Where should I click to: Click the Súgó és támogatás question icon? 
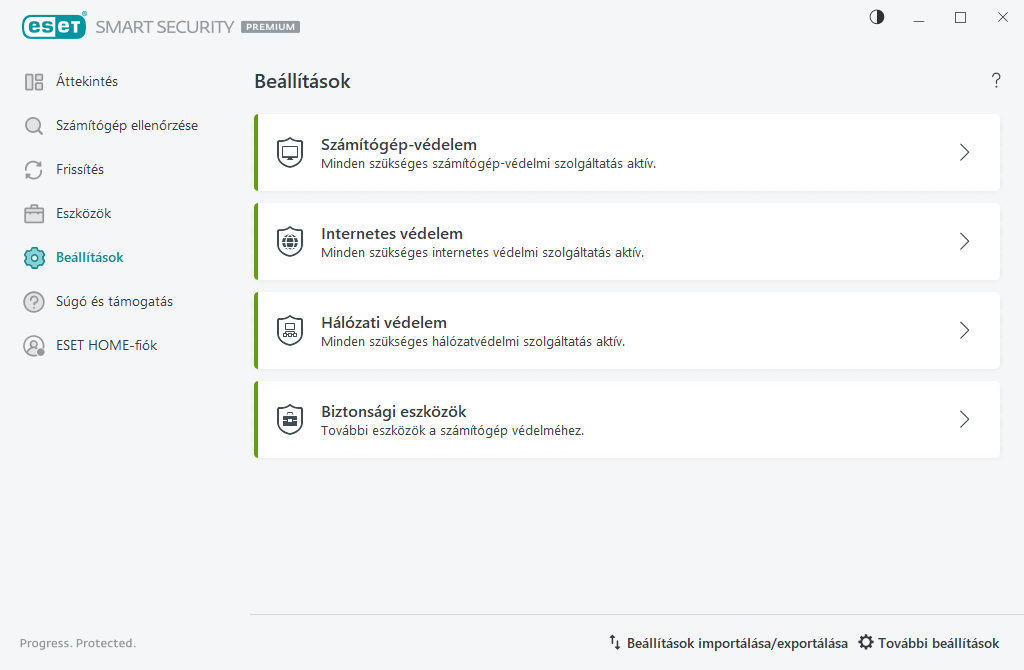pyautogui.click(x=34, y=302)
